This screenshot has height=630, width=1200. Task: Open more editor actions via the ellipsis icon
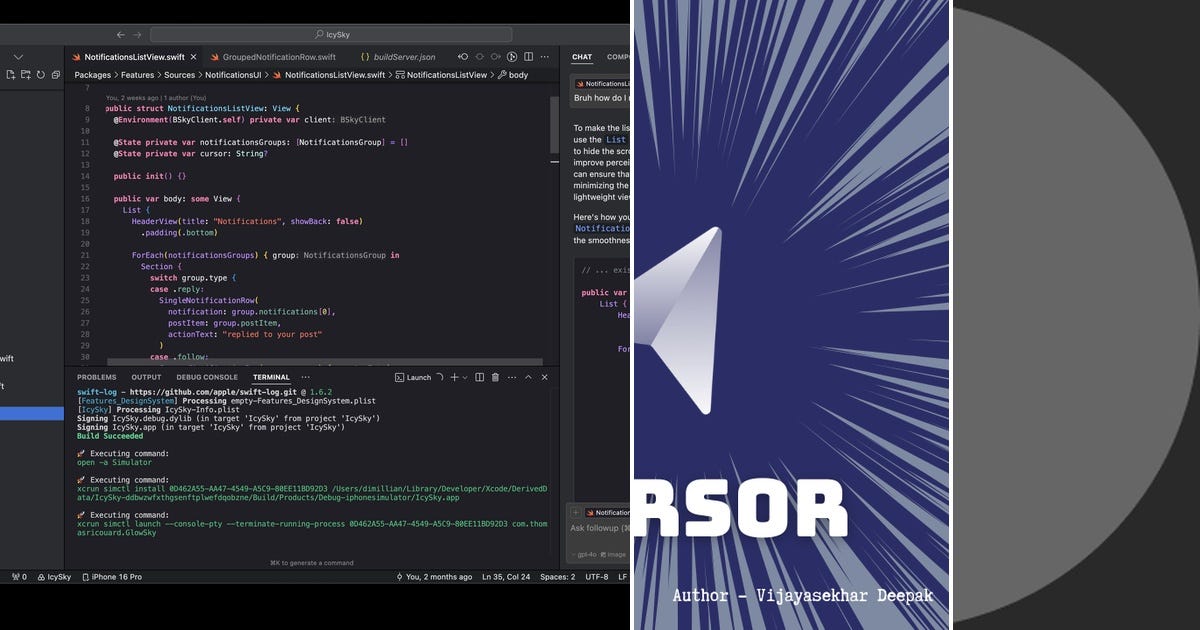[545, 57]
